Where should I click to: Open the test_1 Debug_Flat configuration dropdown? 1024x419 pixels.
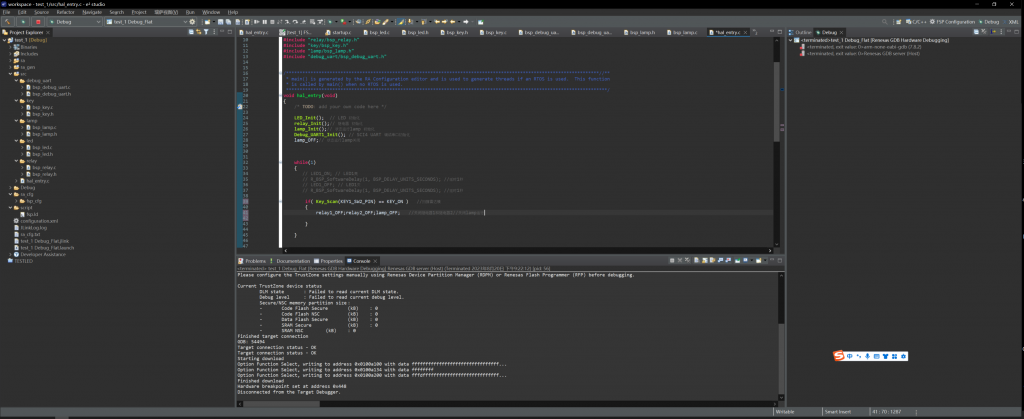click(146, 20)
